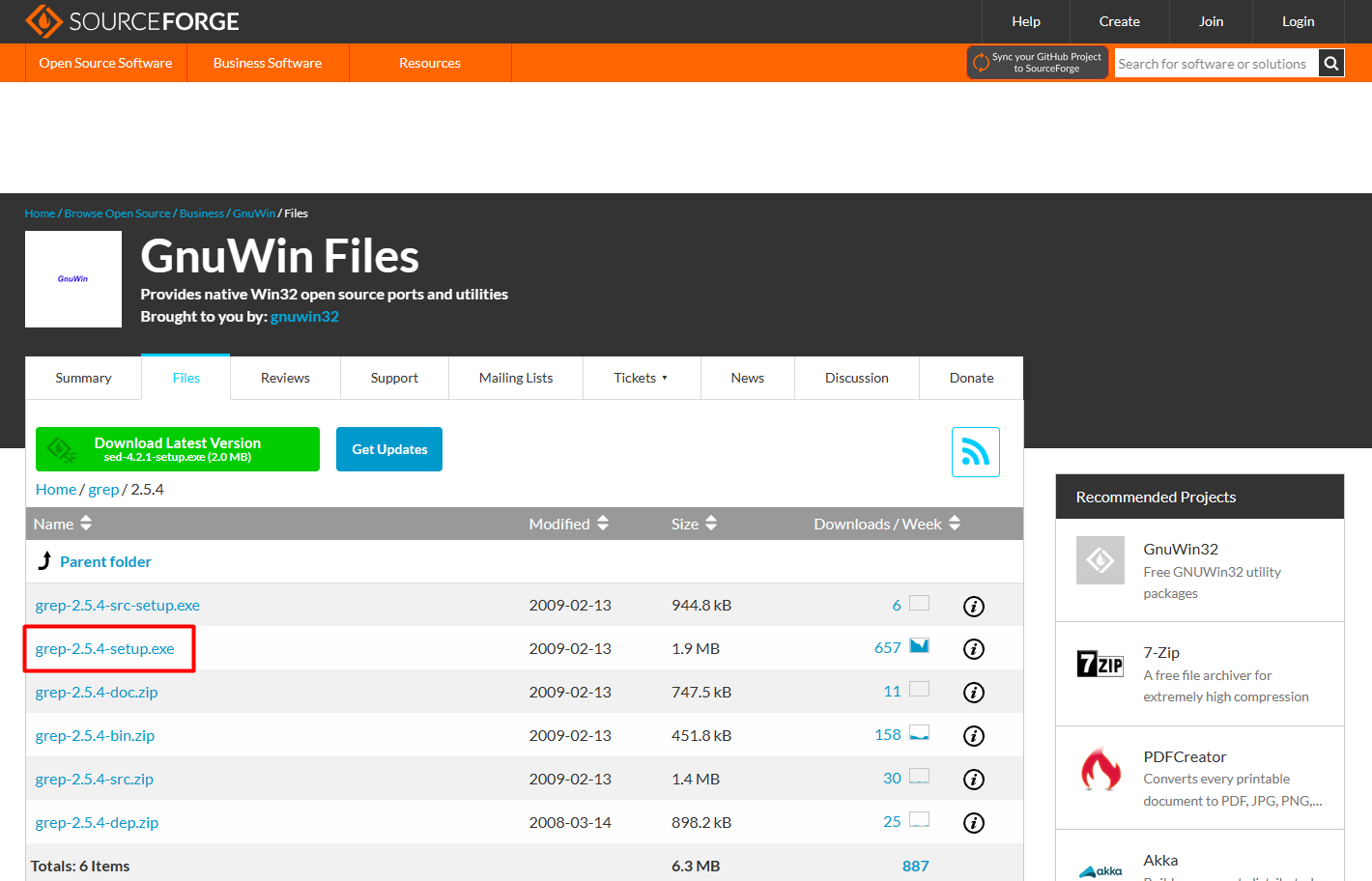
Task: Switch to the Summary tab
Action: [83, 378]
